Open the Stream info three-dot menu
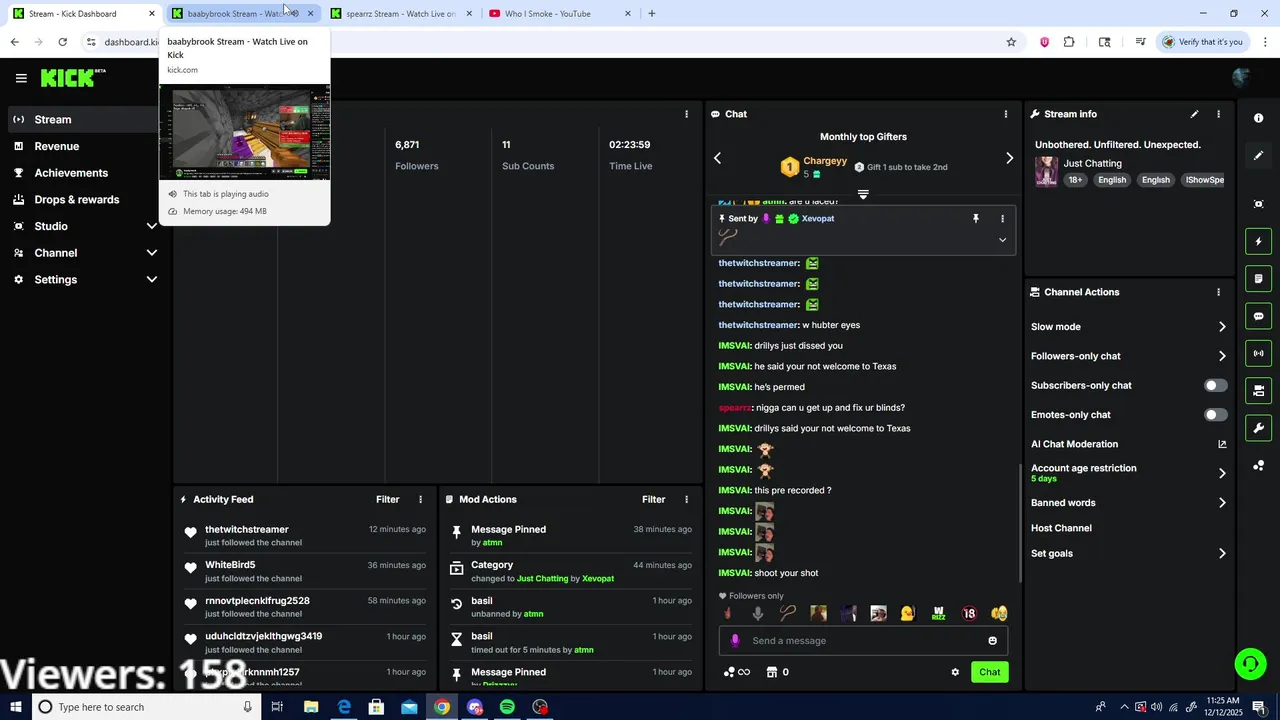Viewport: 1280px width, 720px height. (1218, 114)
